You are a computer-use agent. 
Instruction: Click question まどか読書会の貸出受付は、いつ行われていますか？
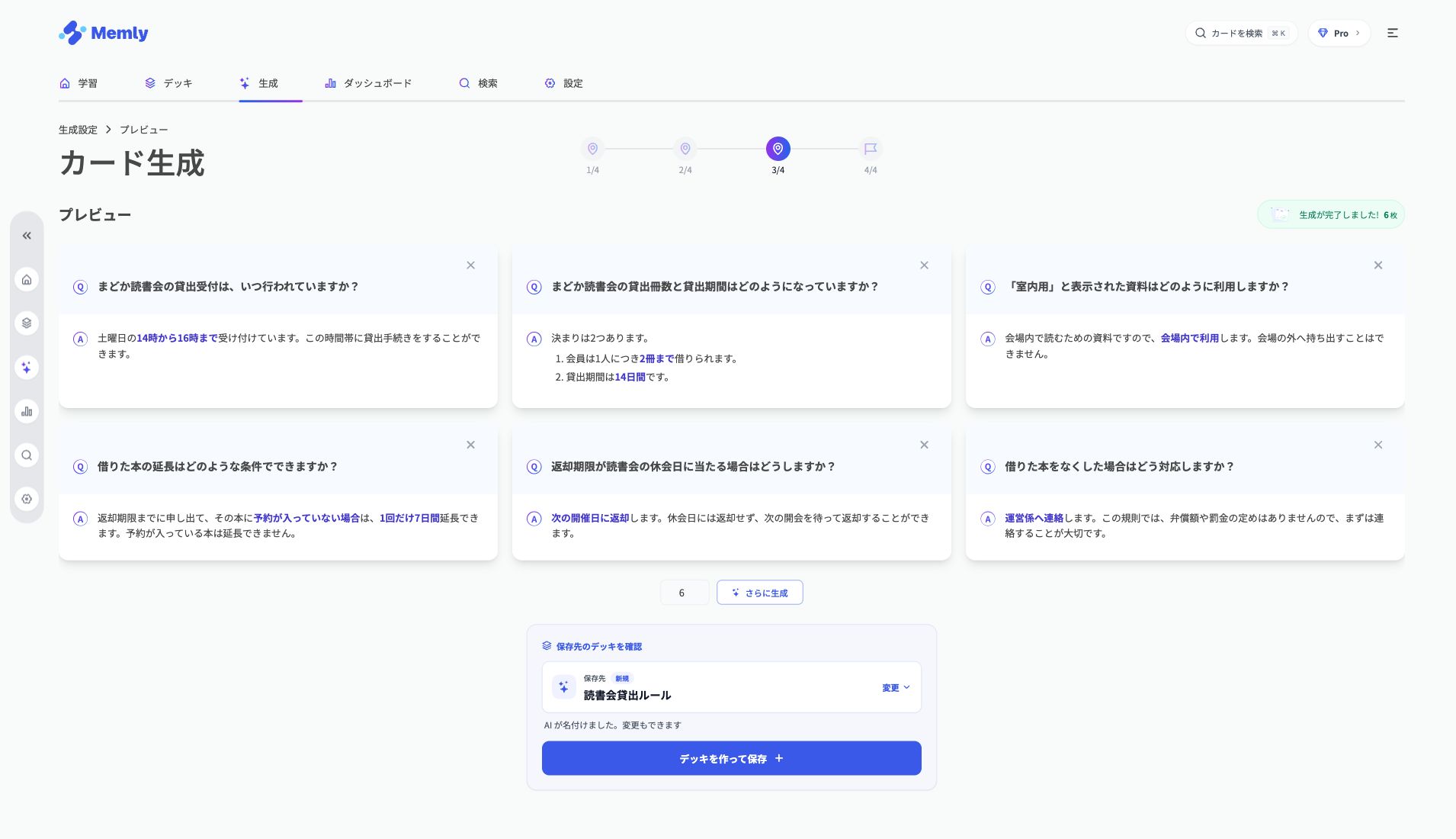coord(228,287)
